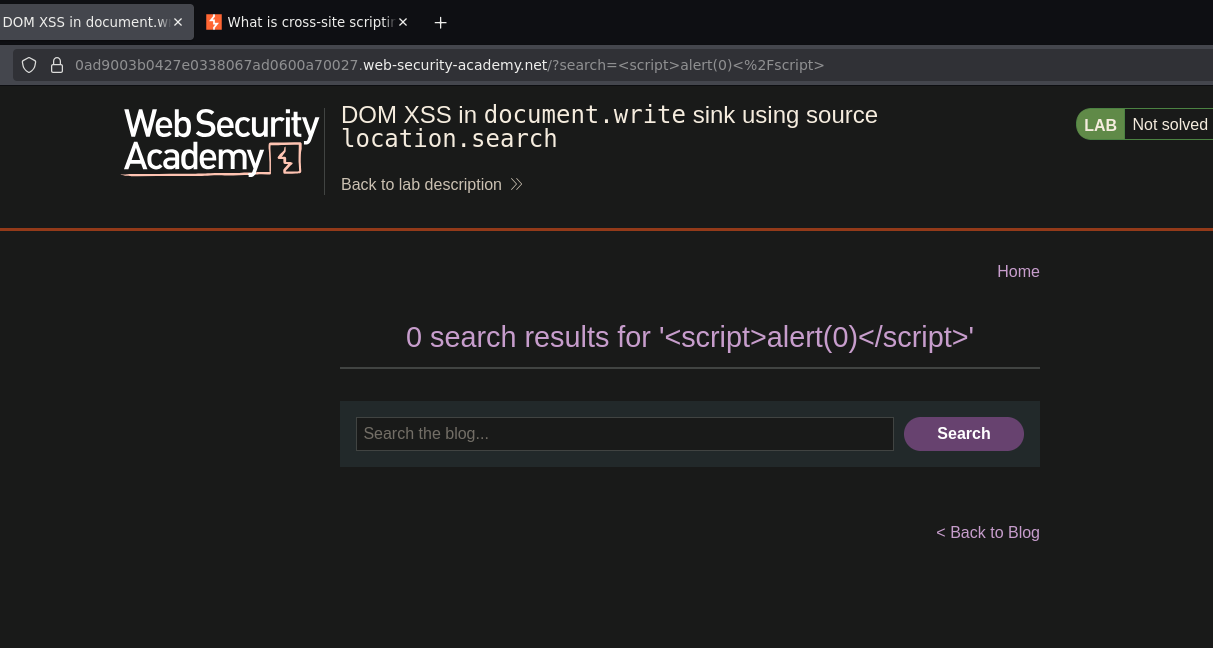Click the '0 search results for' heading

point(690,337)
